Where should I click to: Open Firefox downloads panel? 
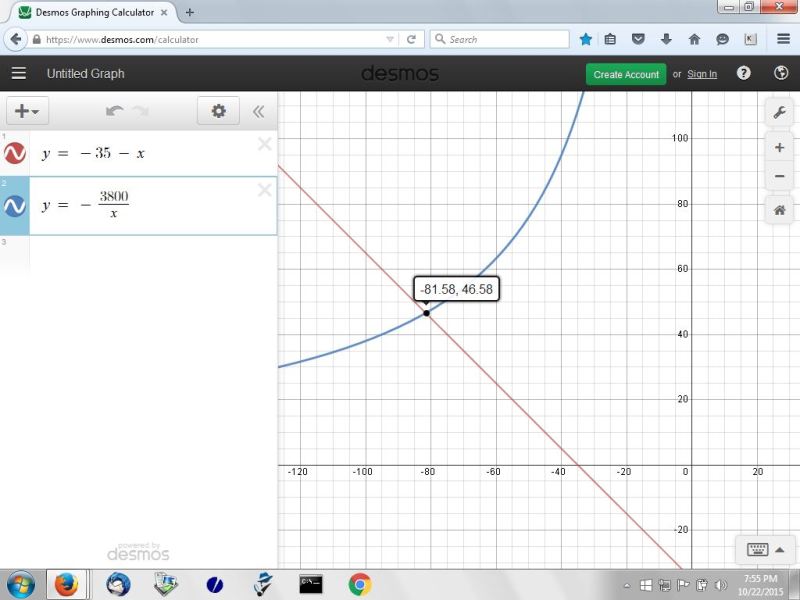point(666,39)
